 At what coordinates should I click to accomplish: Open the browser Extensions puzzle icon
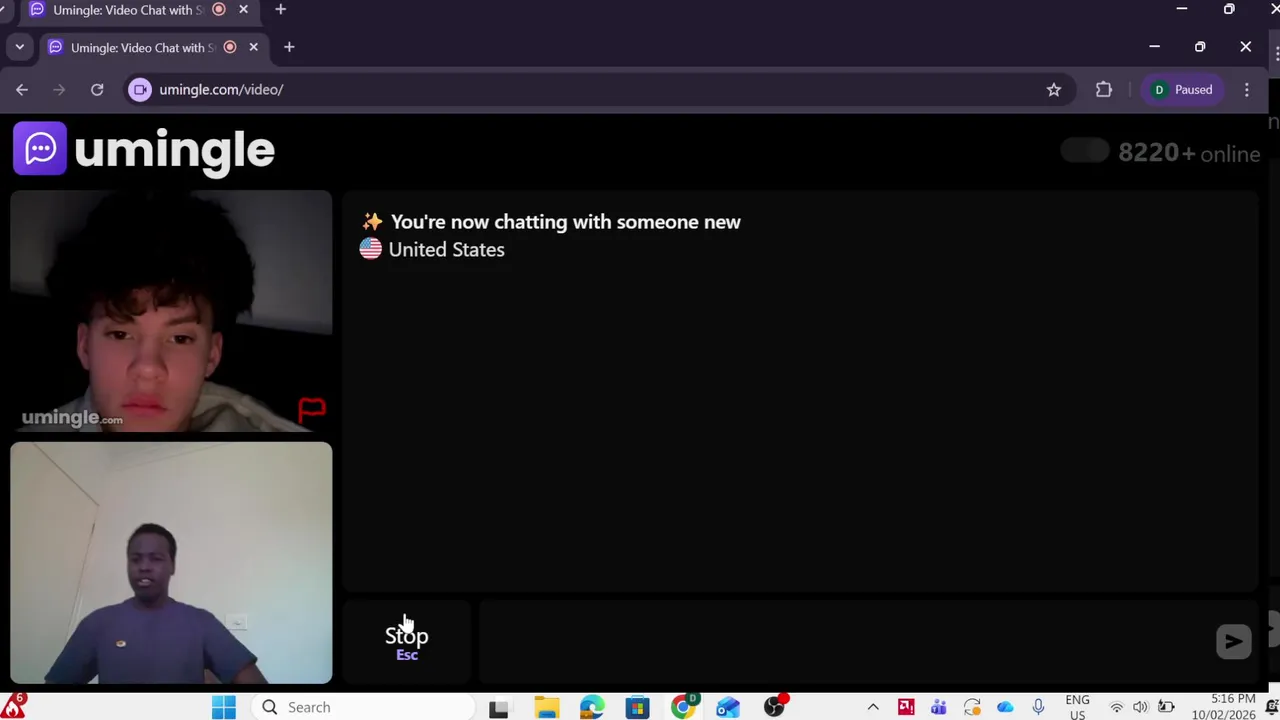click(1104, 89)
